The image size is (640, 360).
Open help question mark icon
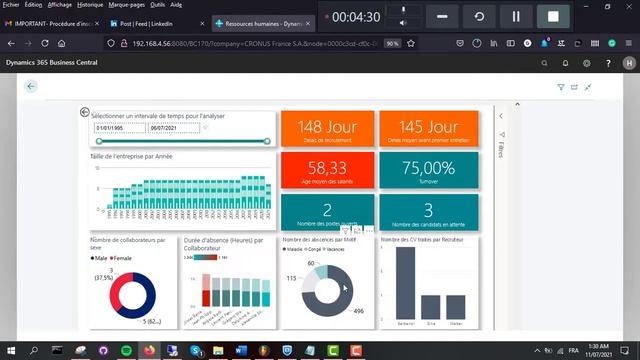608,63
